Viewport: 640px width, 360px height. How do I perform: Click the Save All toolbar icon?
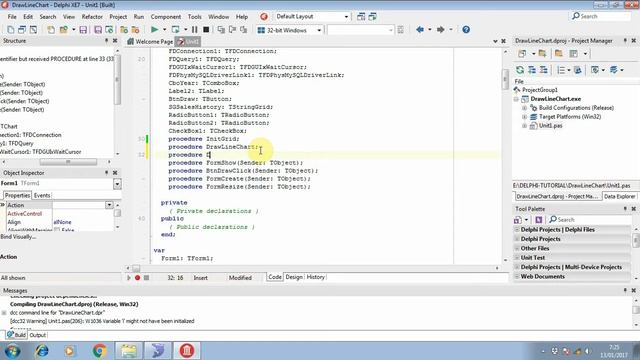tap(98, 30)
